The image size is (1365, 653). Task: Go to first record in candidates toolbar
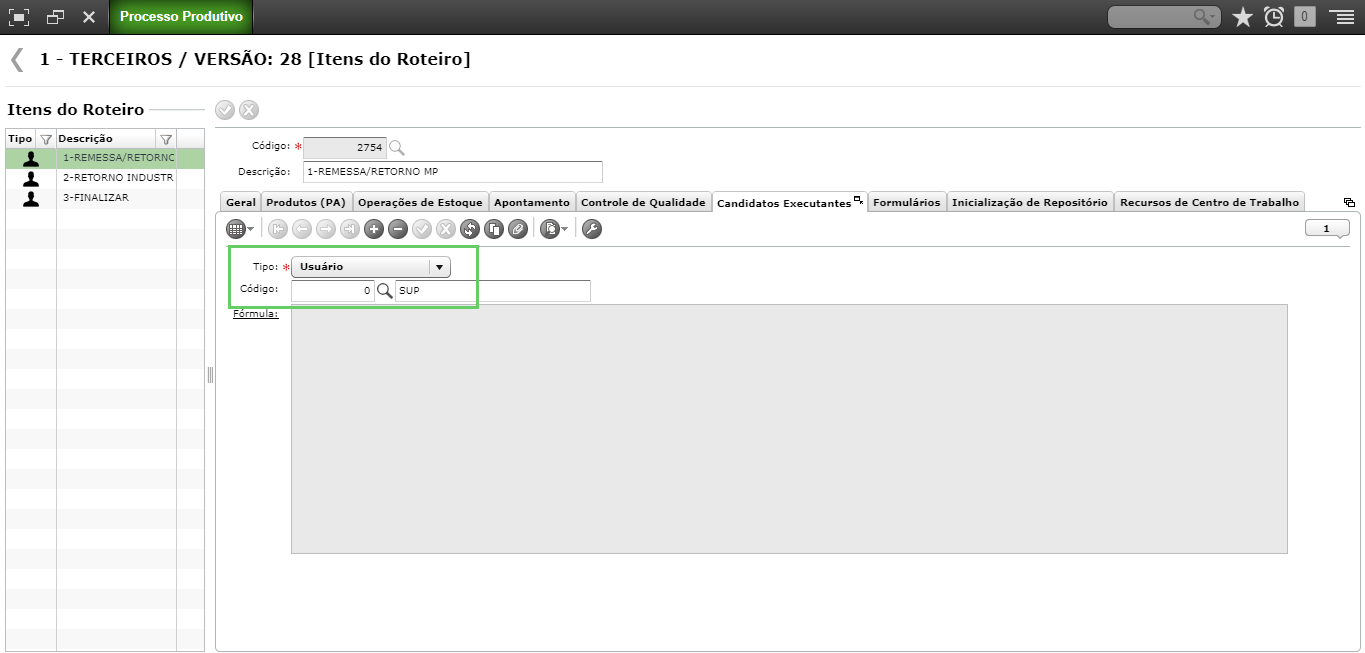tap(278, 229)
